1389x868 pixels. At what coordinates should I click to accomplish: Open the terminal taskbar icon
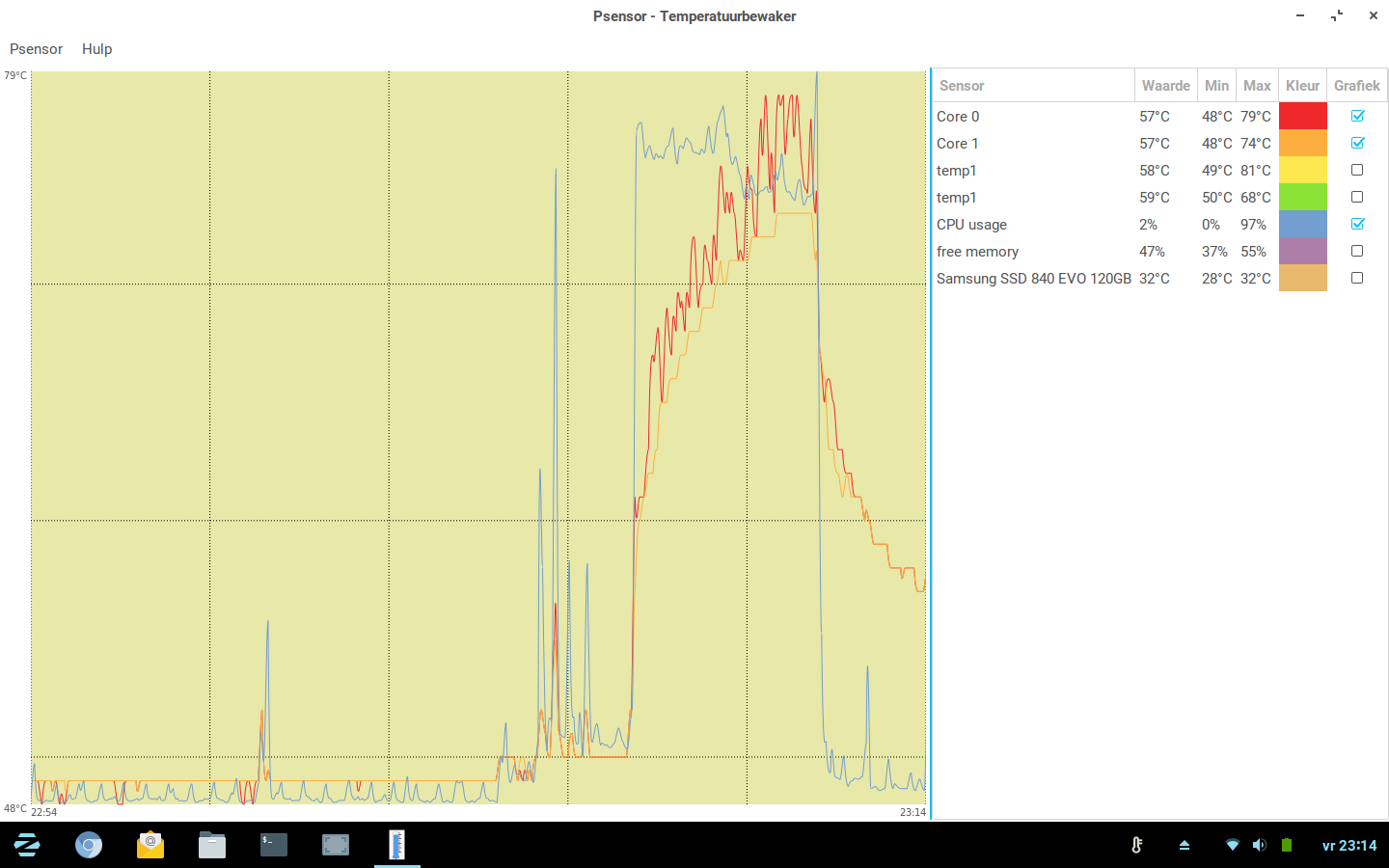tap(274, 846)
